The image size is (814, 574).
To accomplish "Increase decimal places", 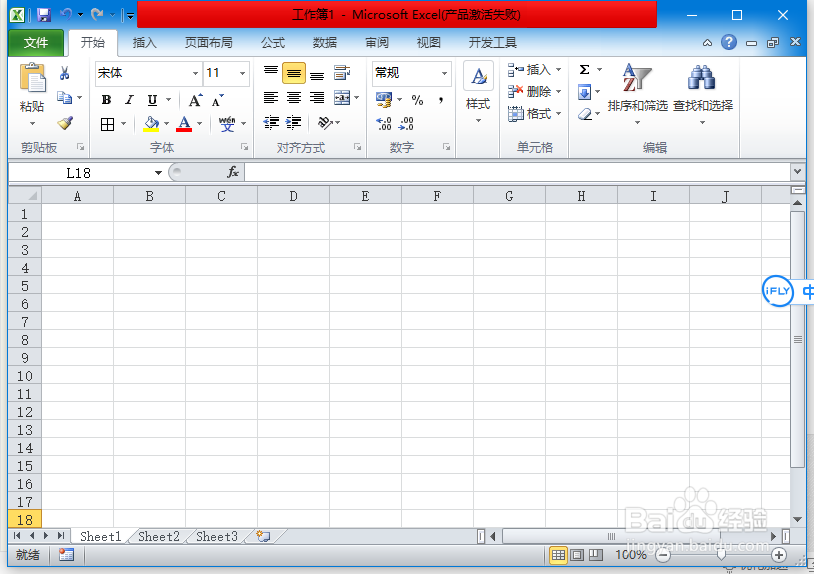I will click(384, 124).
